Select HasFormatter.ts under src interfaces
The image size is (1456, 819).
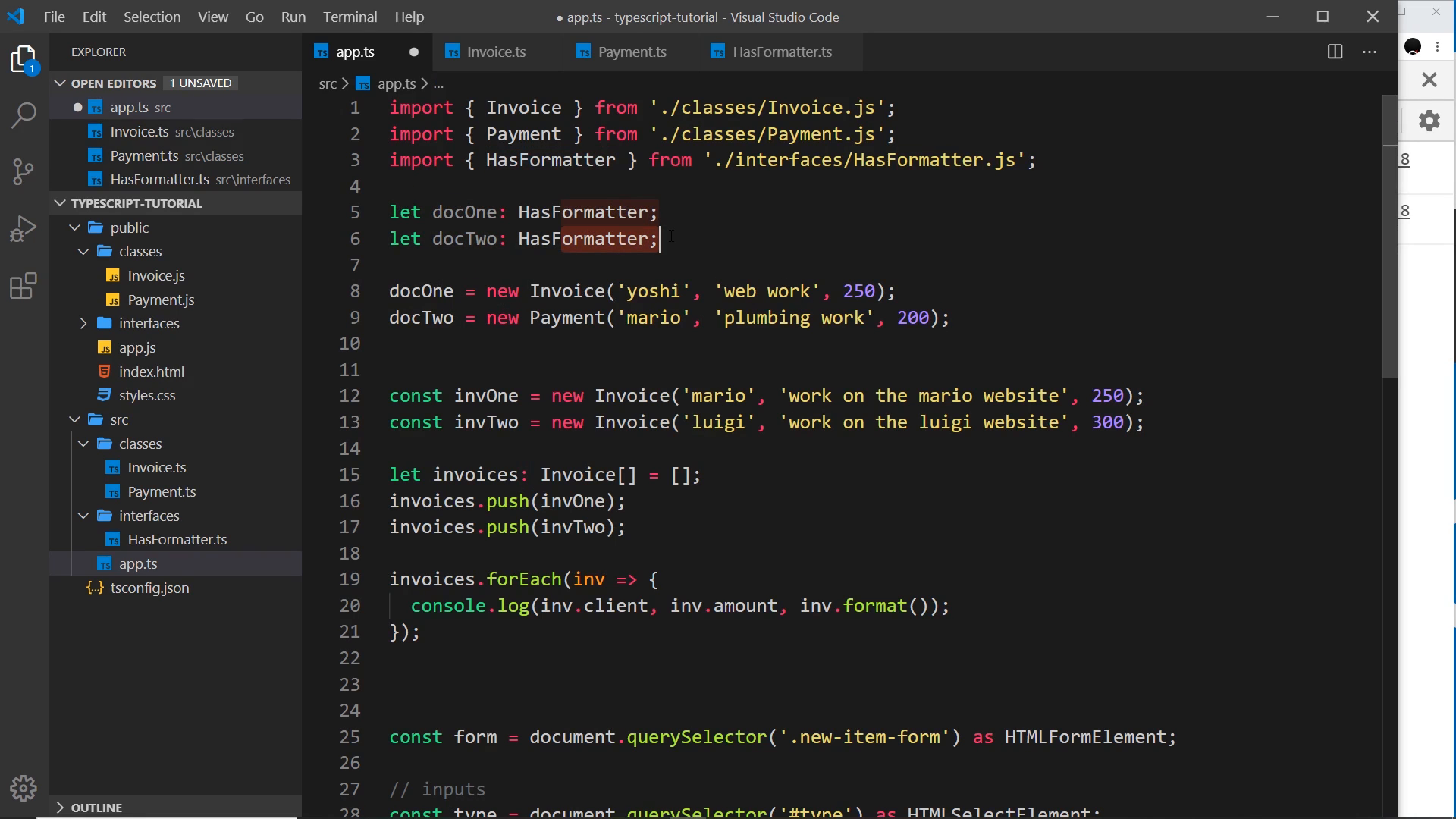(x=177, y=540)
